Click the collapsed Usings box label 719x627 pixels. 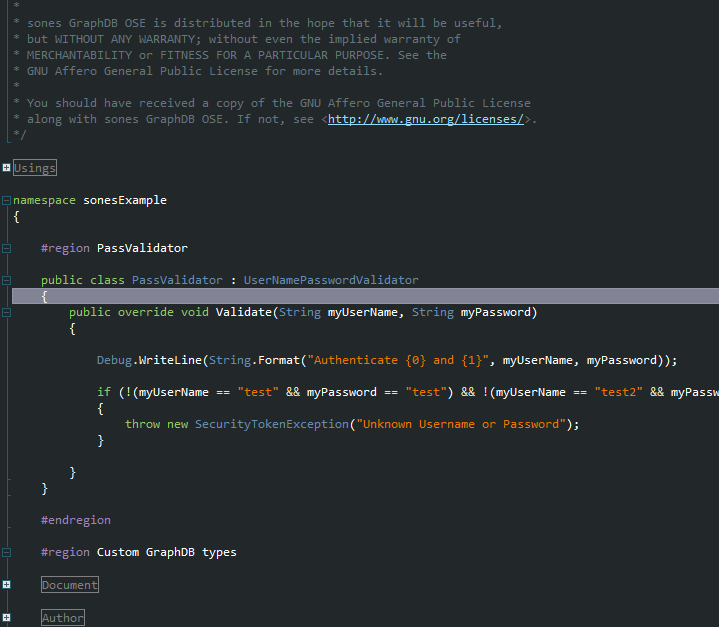tap(35, 168)
